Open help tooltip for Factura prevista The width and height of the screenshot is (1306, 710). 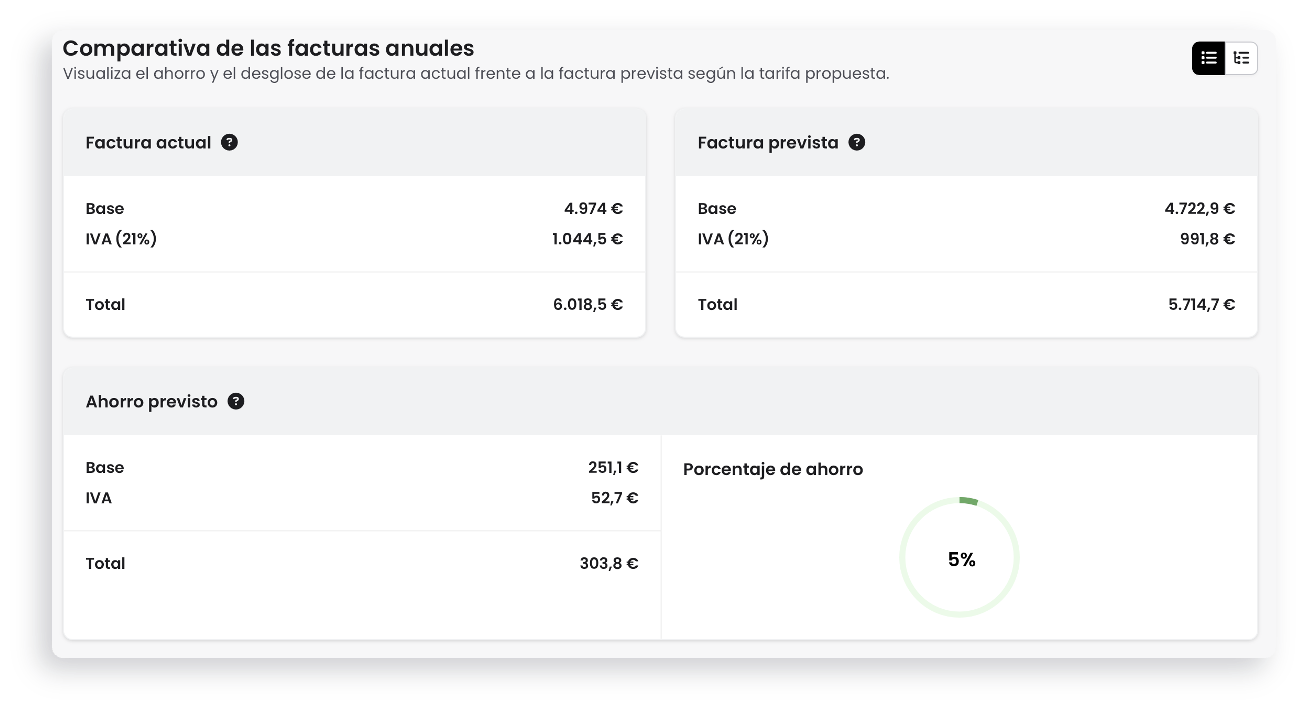pos(857,142)
